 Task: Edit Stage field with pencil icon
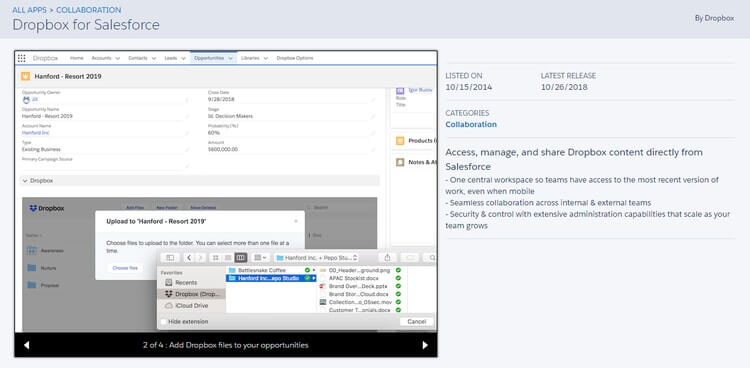[373, 116]
